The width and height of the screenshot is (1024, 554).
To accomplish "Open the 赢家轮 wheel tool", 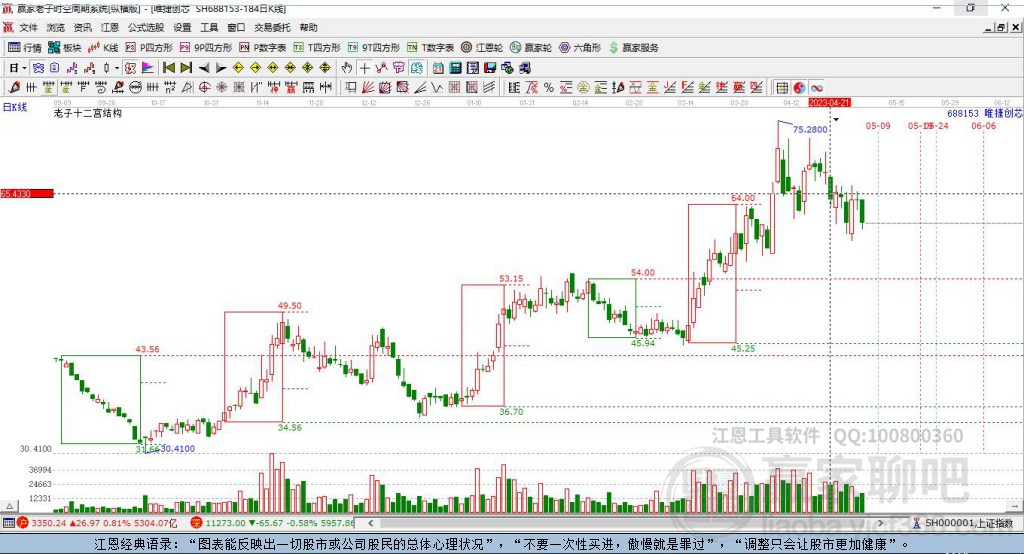I will coord(531,48).
